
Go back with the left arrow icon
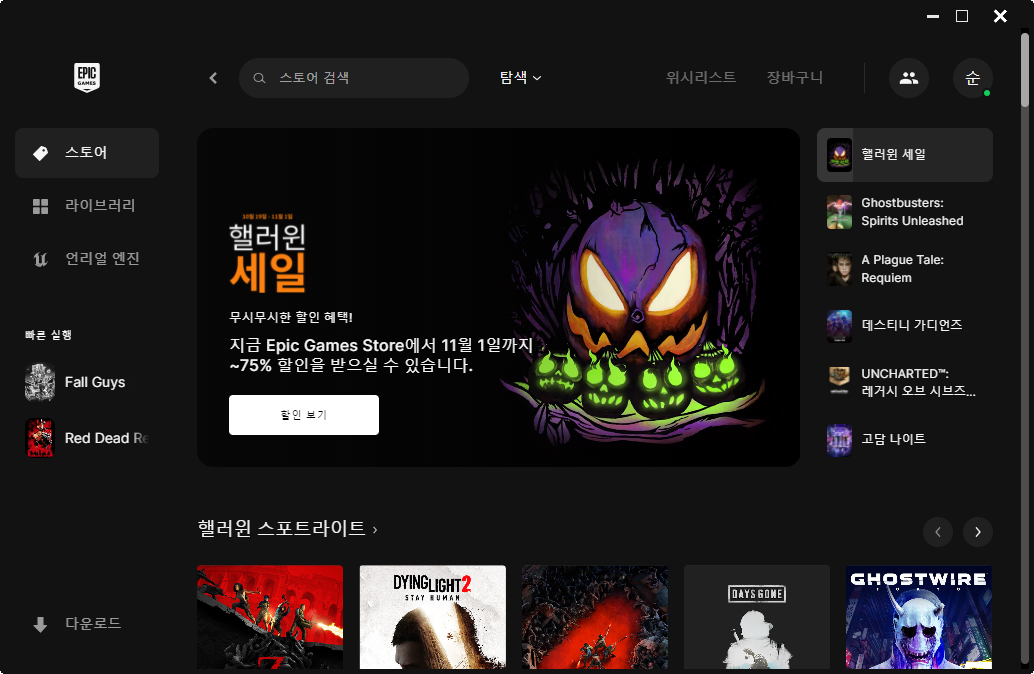pyautogui.click(x=213, y=78)
